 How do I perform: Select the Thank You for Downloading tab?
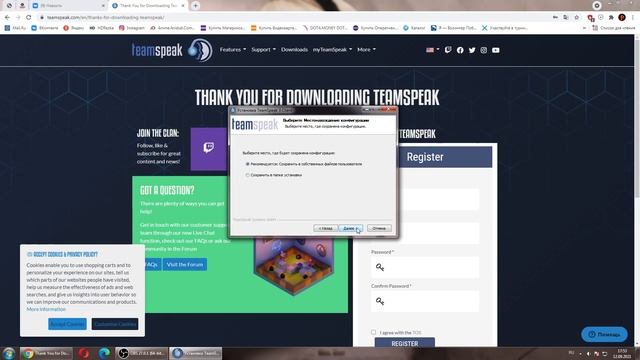click(x=149, y=6)
